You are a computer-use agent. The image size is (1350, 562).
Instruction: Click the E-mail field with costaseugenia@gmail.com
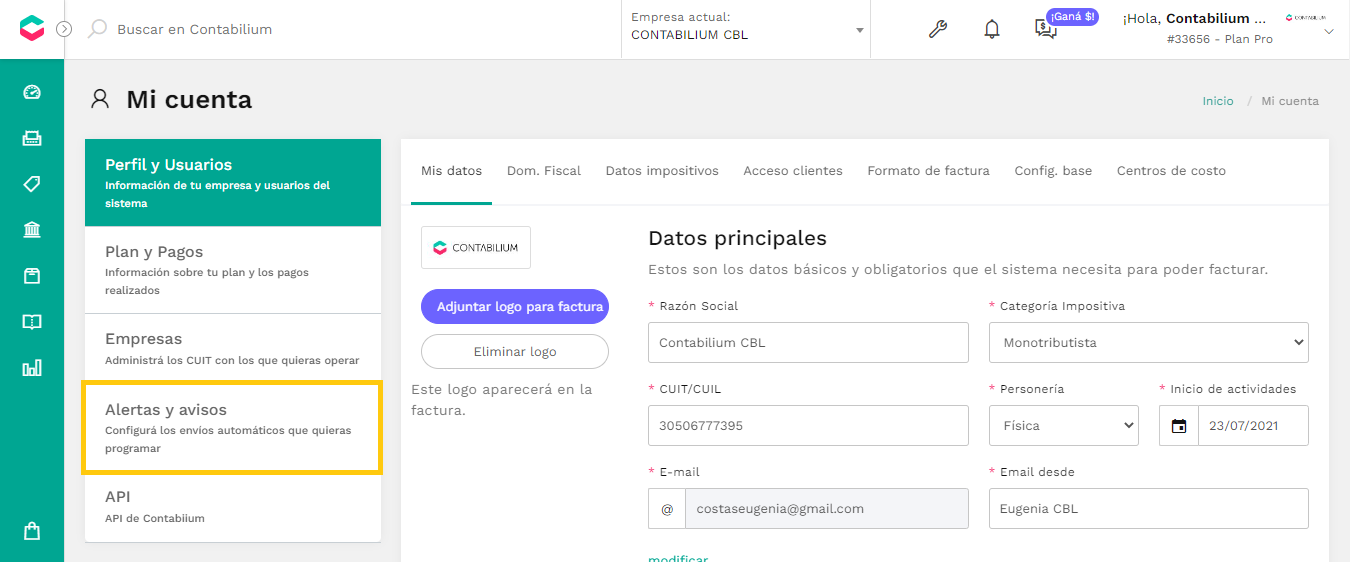point(827,508)
